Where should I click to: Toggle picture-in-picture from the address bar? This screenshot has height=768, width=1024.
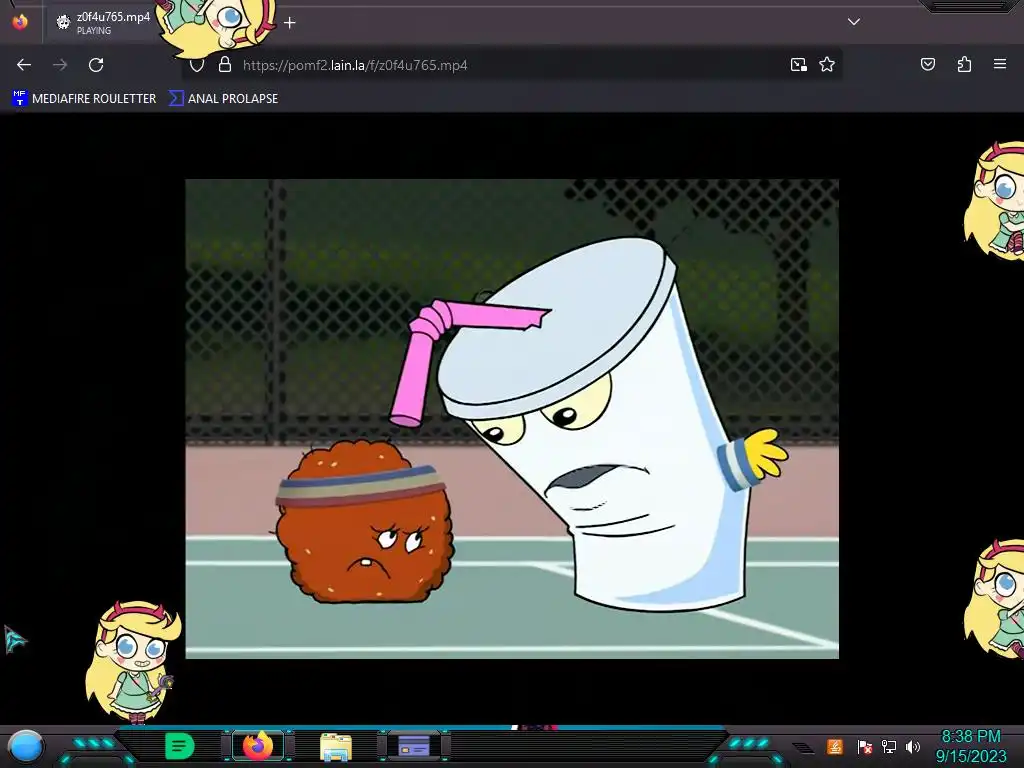799,65
